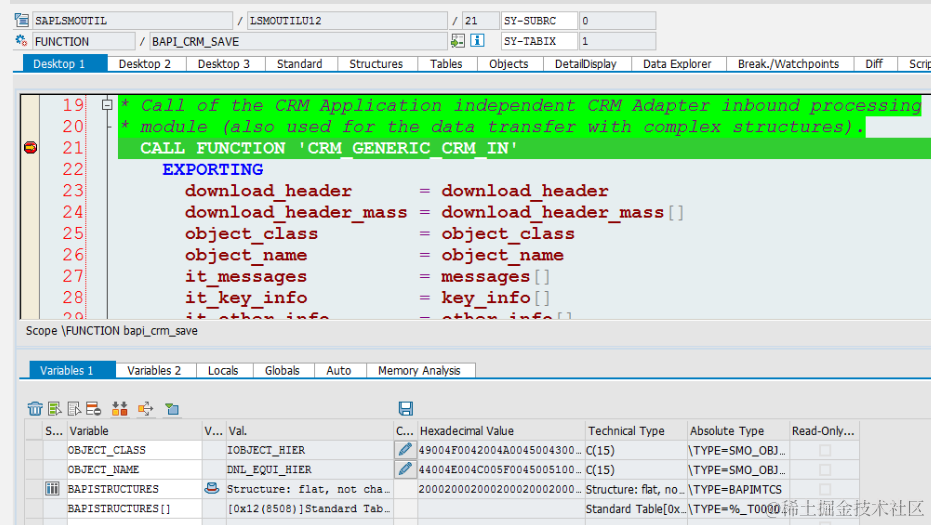Open the Objects tab
The width and height of the screenshot is (931, 525).
[x=509, y=64]
